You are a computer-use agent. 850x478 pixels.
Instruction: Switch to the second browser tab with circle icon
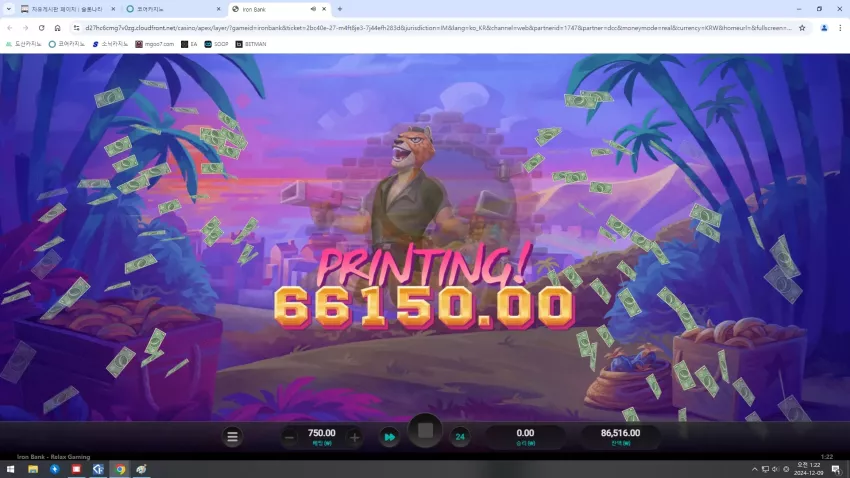171,9
